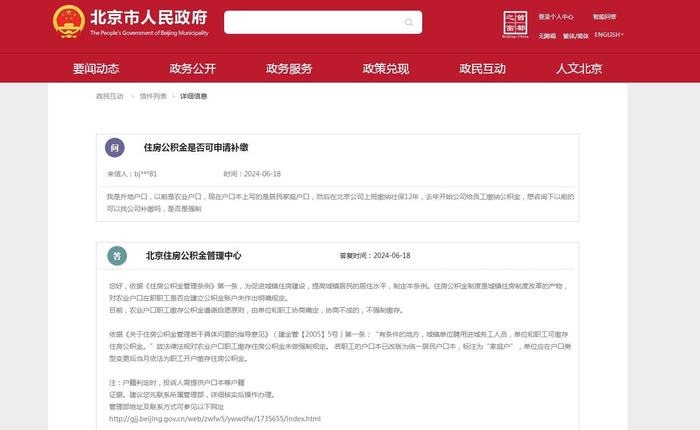Click 北京市人民政府 site title
This screenshot has width=700, height=430.
click(149, 17)
